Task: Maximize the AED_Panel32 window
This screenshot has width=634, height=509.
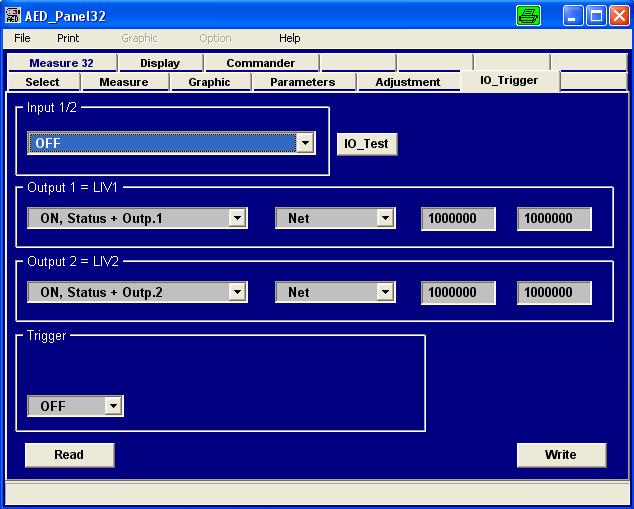Action: 596,16
